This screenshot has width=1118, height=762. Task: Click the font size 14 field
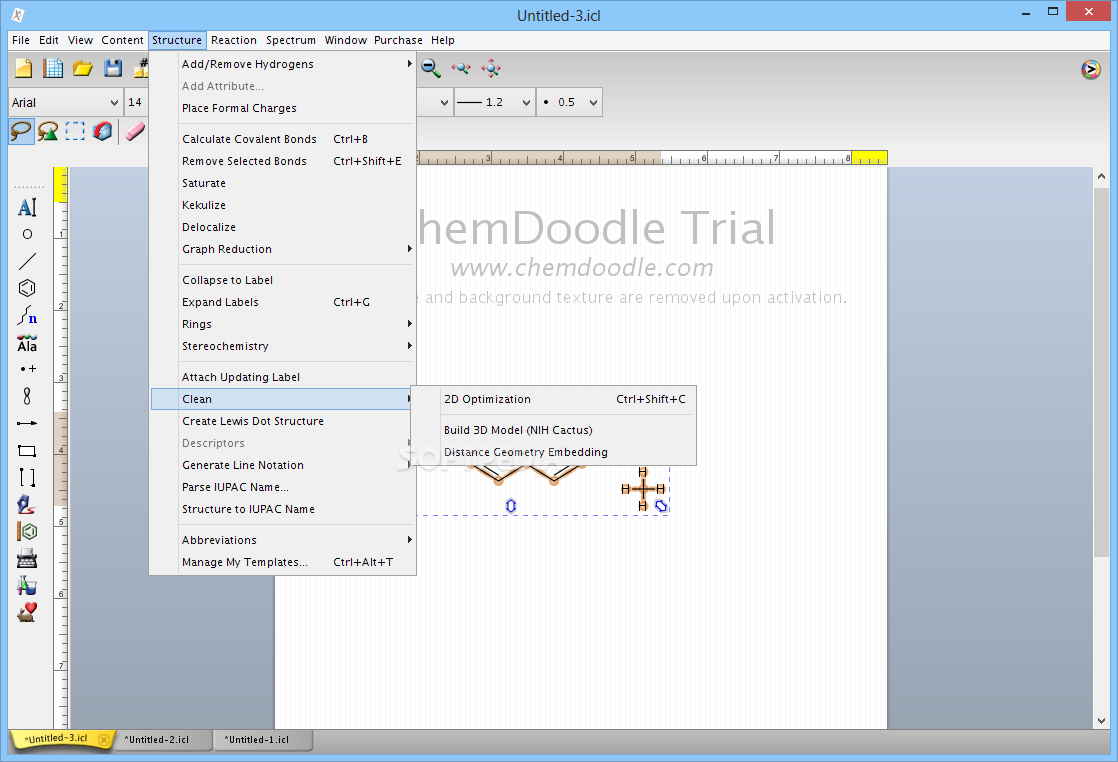click(x=135, y=103)
